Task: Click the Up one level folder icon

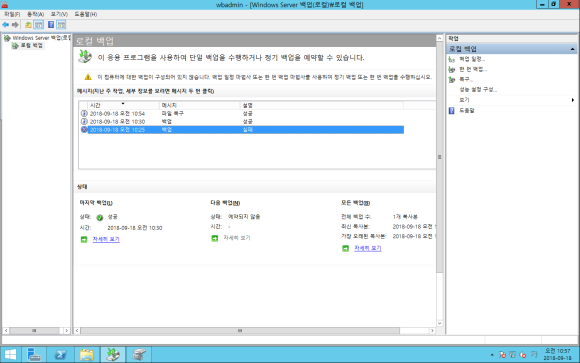Action: coord(28,25)
